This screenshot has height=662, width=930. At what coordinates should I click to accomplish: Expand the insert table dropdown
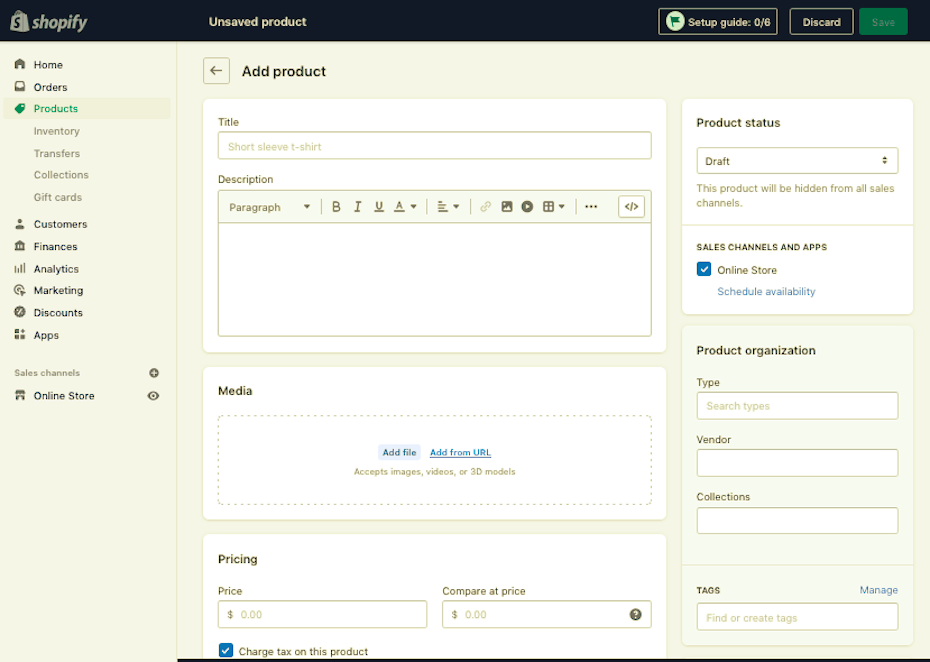[x=553, y=207]
